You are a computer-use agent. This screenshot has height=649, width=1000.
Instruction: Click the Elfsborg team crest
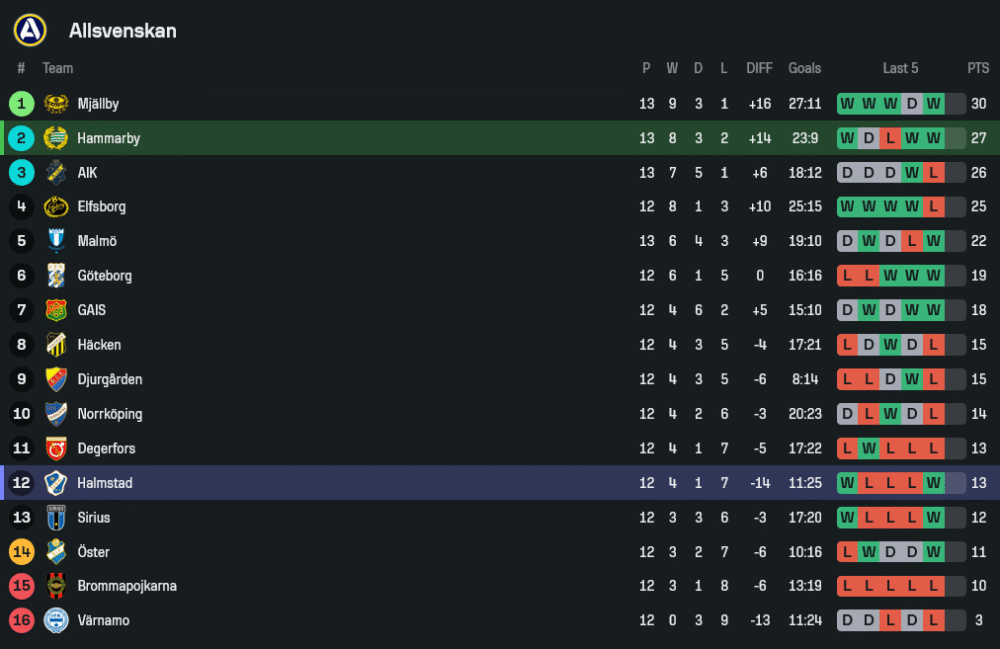coord(56,207)
